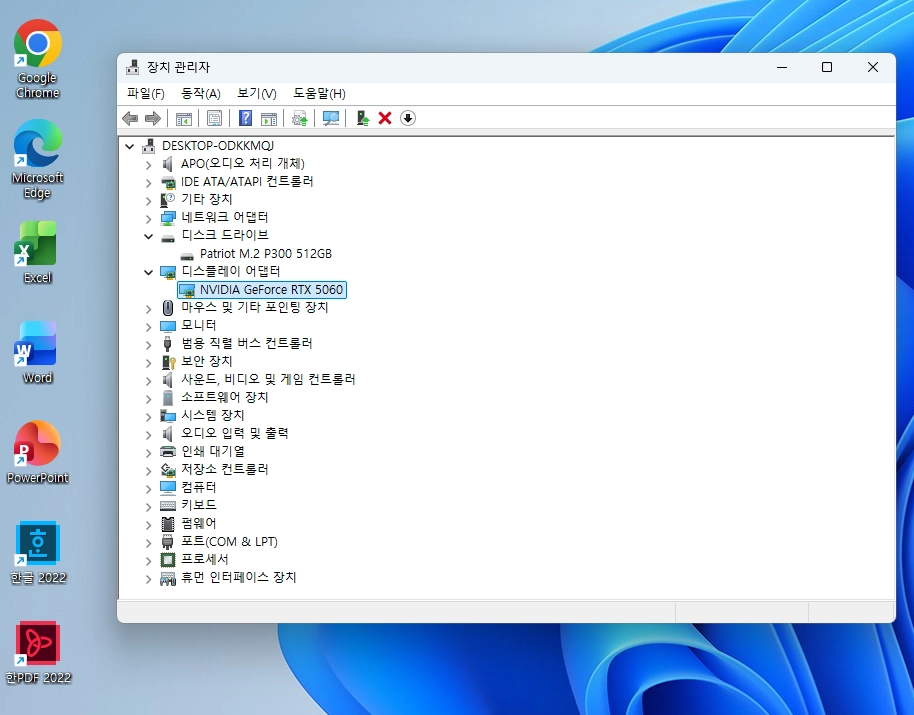
Task: Select the 키보드 label
Action: click(199, 505)
